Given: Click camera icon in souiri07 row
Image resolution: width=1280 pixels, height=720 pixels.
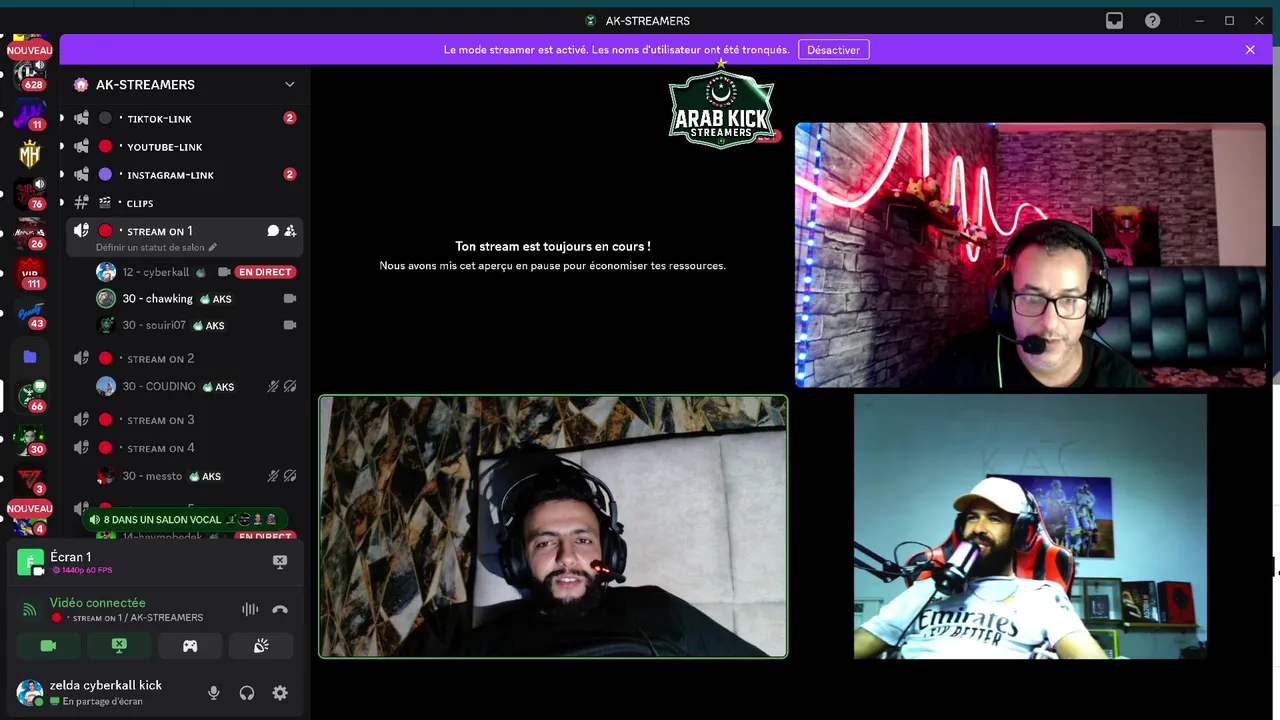Looking at the screenshot, I should pyautogui.click(x=290, y=325).
